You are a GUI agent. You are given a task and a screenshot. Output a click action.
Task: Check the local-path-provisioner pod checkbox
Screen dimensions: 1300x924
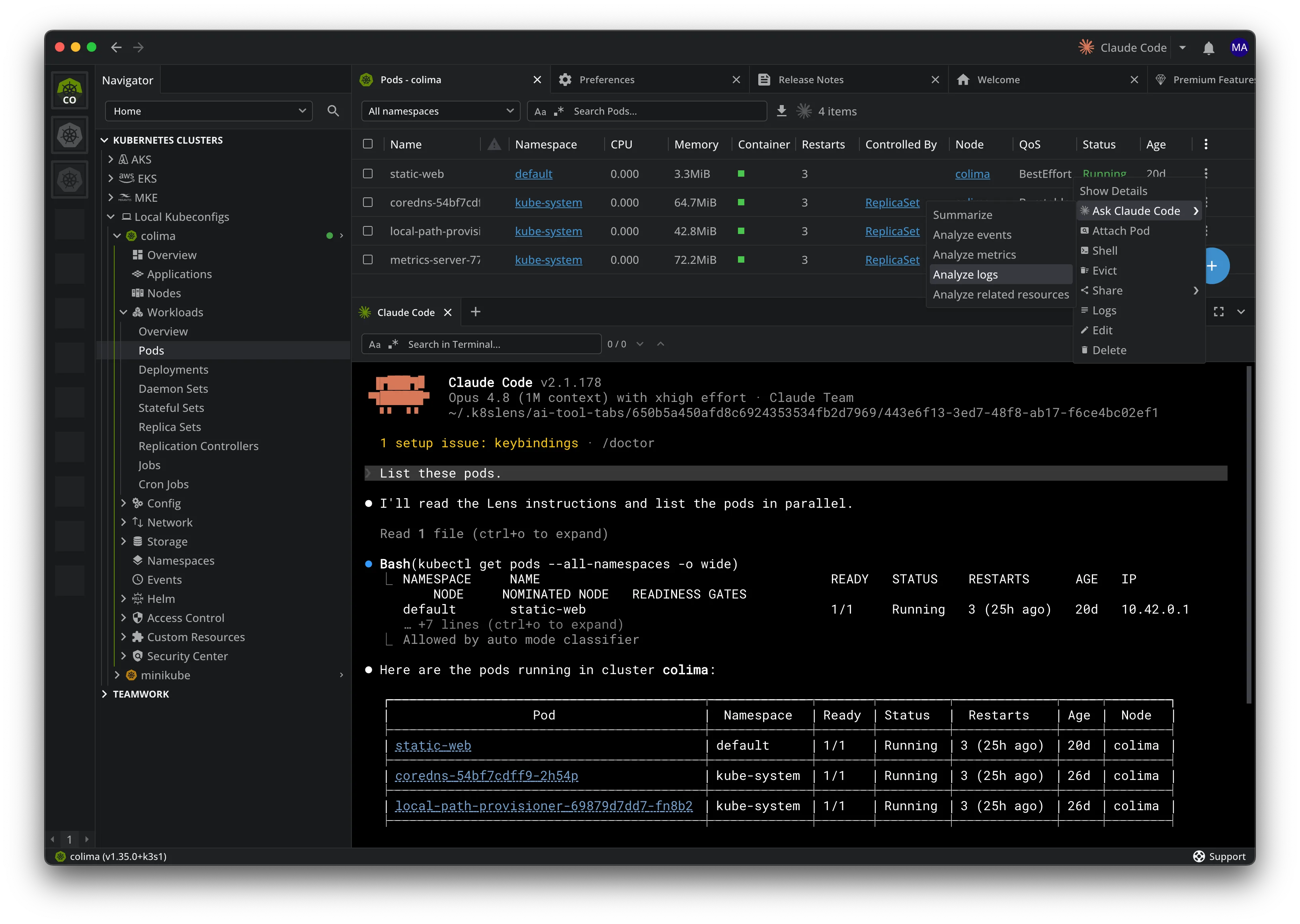pyautogui.click(x=368, y=231)
